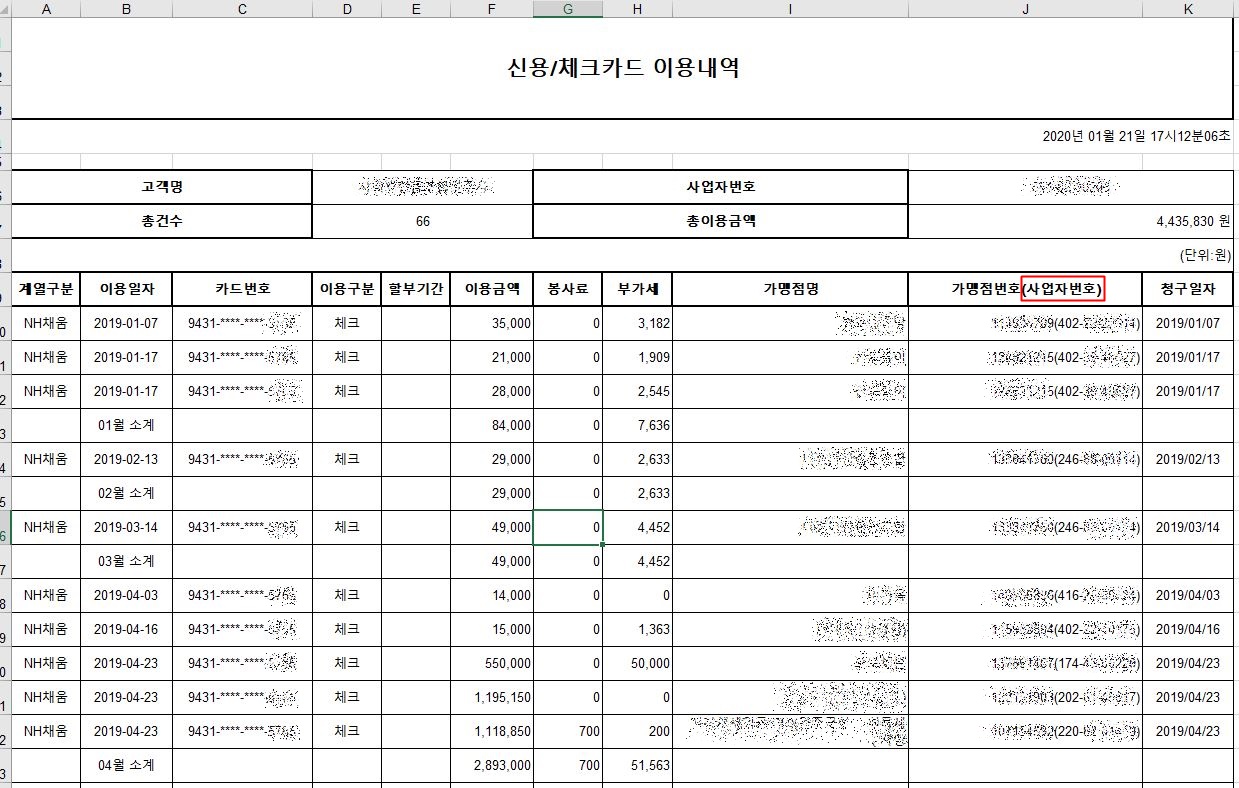This screenshot has height=788, width=1239.
Task: Click the 청구일자 table header
Action: click(1187, 289)
